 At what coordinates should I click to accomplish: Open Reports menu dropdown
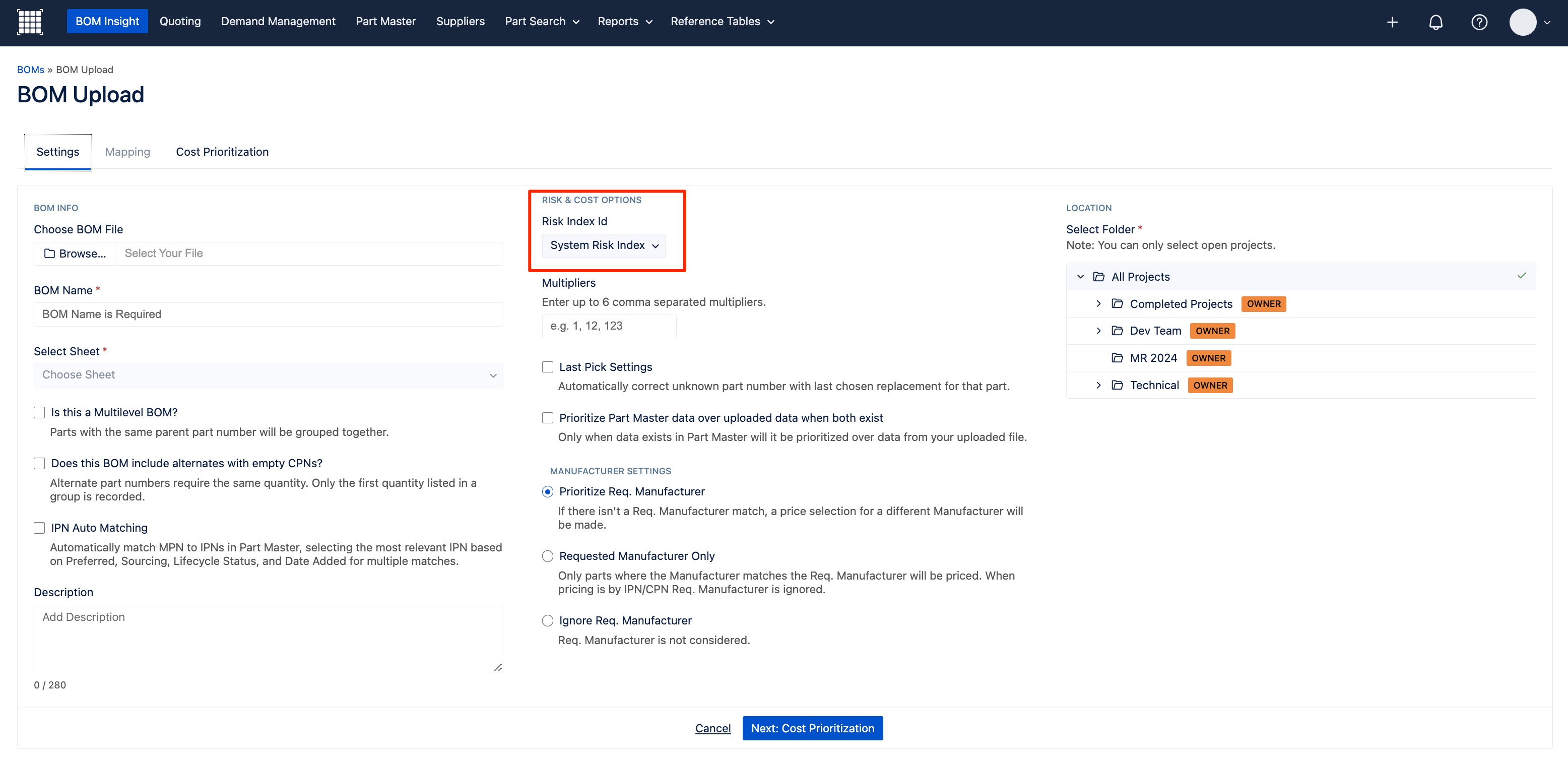point(624,21)
